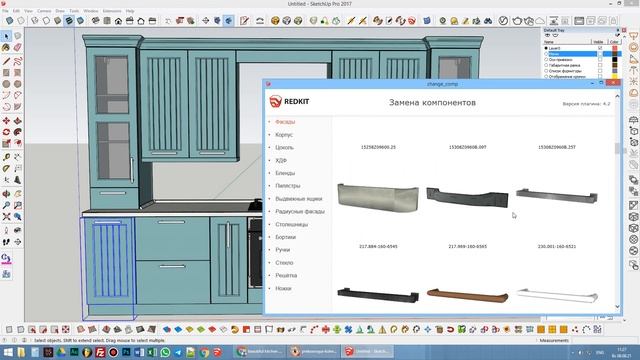The height and width of the screenshot is (360, 640).
Task: Open the Столешницы category
Action: (291, 224)
